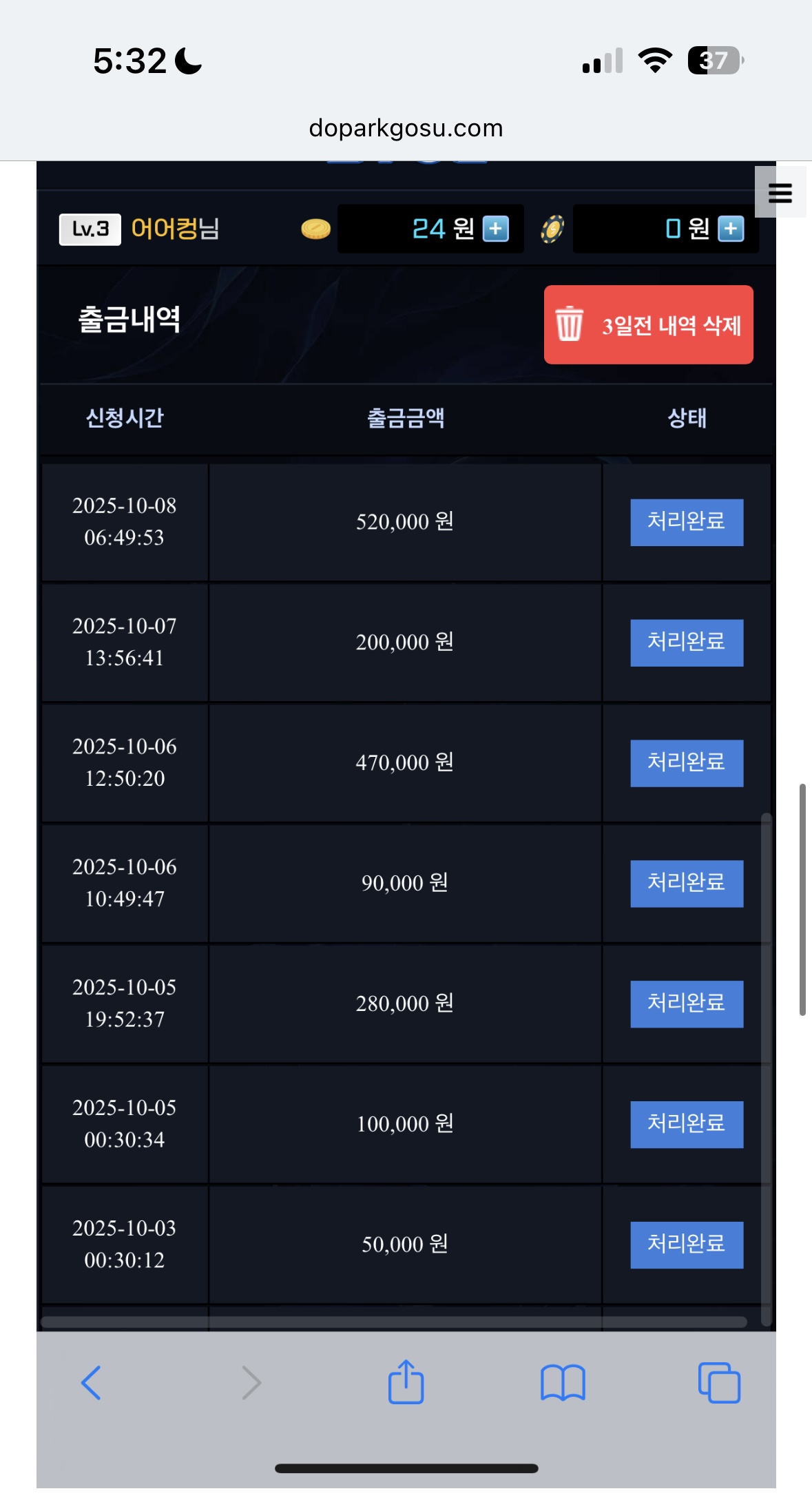Click the casino chip points icon
Screen dimensions: 812x1500
(x=552, y=229)
